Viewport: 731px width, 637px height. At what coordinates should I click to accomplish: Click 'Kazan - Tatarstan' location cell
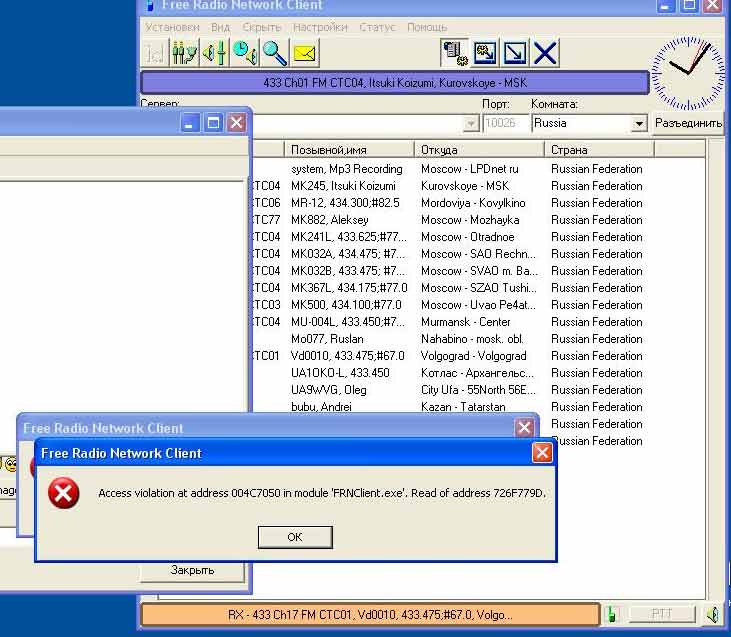[463, 407]
